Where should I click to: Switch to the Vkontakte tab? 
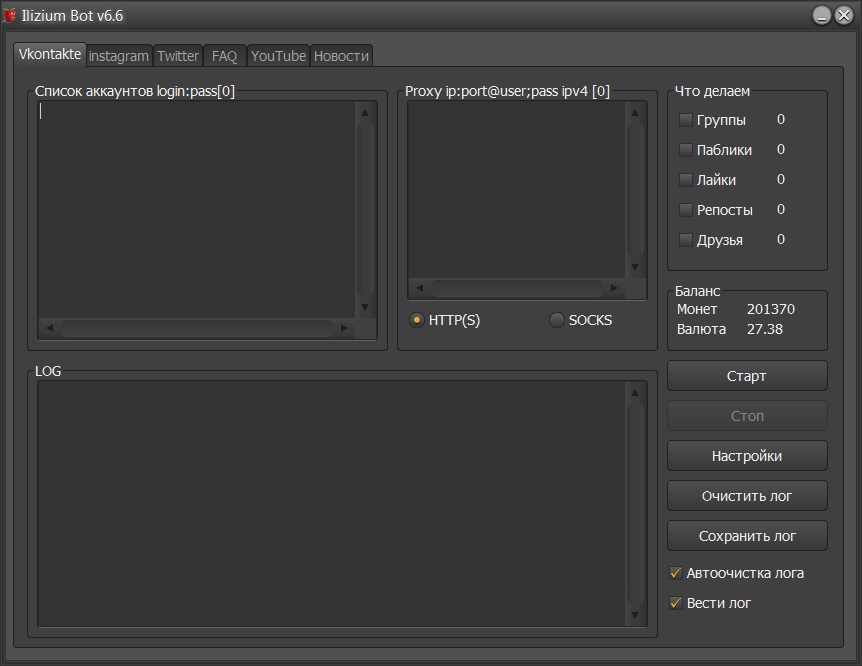pos(50,54)
